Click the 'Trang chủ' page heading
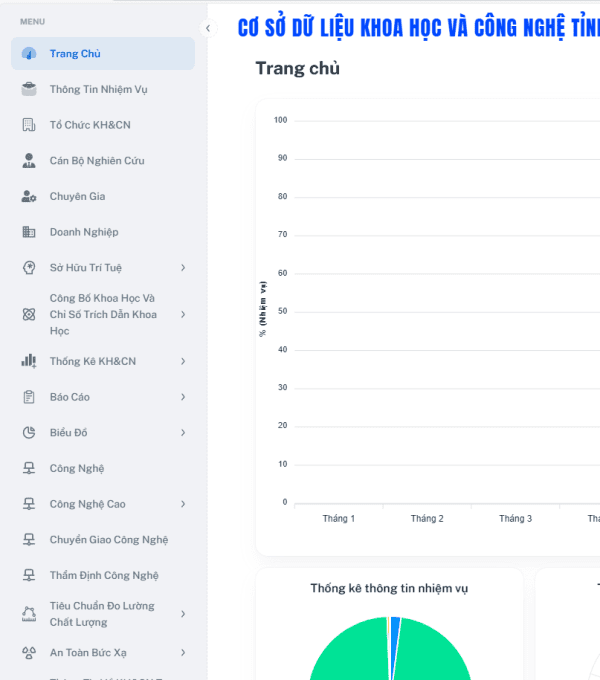Image resolution: width=600 pixels, height=680 pixels. pyautogui.click(x=297, y=69)
